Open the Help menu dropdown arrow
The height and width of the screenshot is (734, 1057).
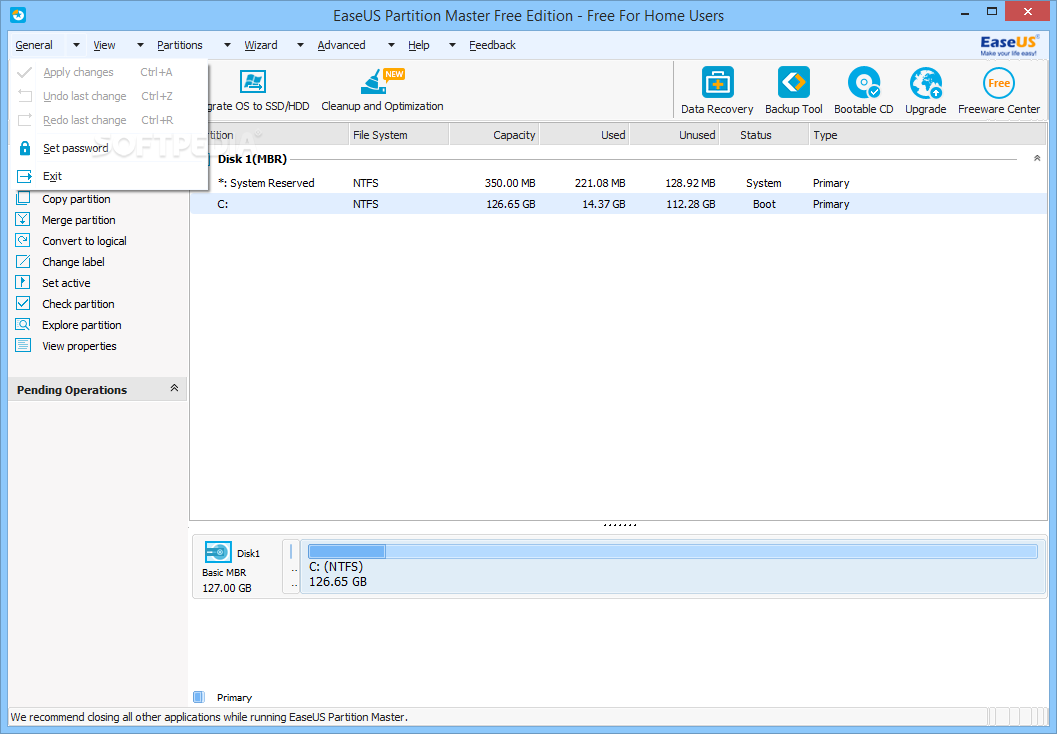coord(452,45)
